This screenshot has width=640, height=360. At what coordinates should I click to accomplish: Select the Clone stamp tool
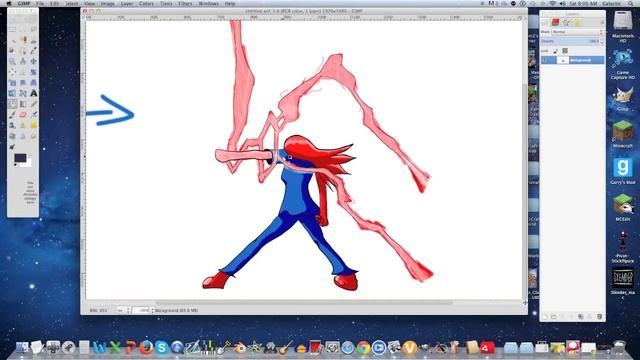click(23, 125)
